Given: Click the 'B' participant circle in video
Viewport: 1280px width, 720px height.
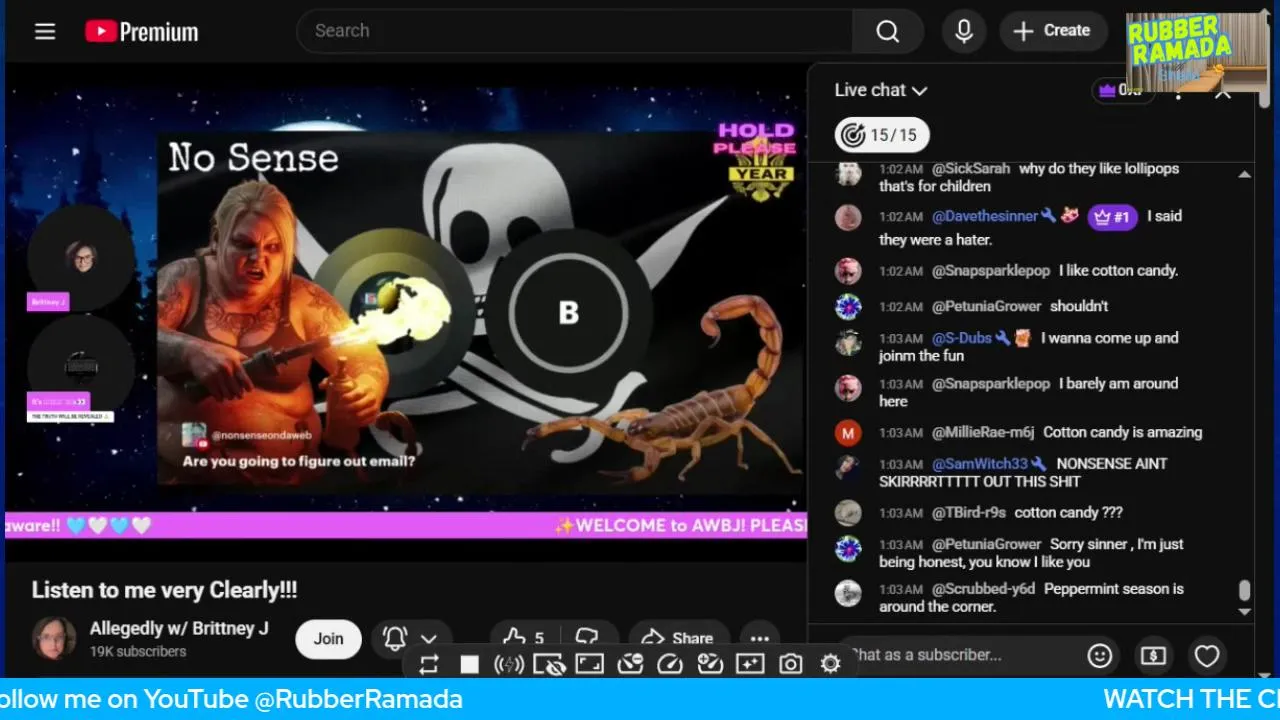Looking at the screenshot, I should coord(568,312).
